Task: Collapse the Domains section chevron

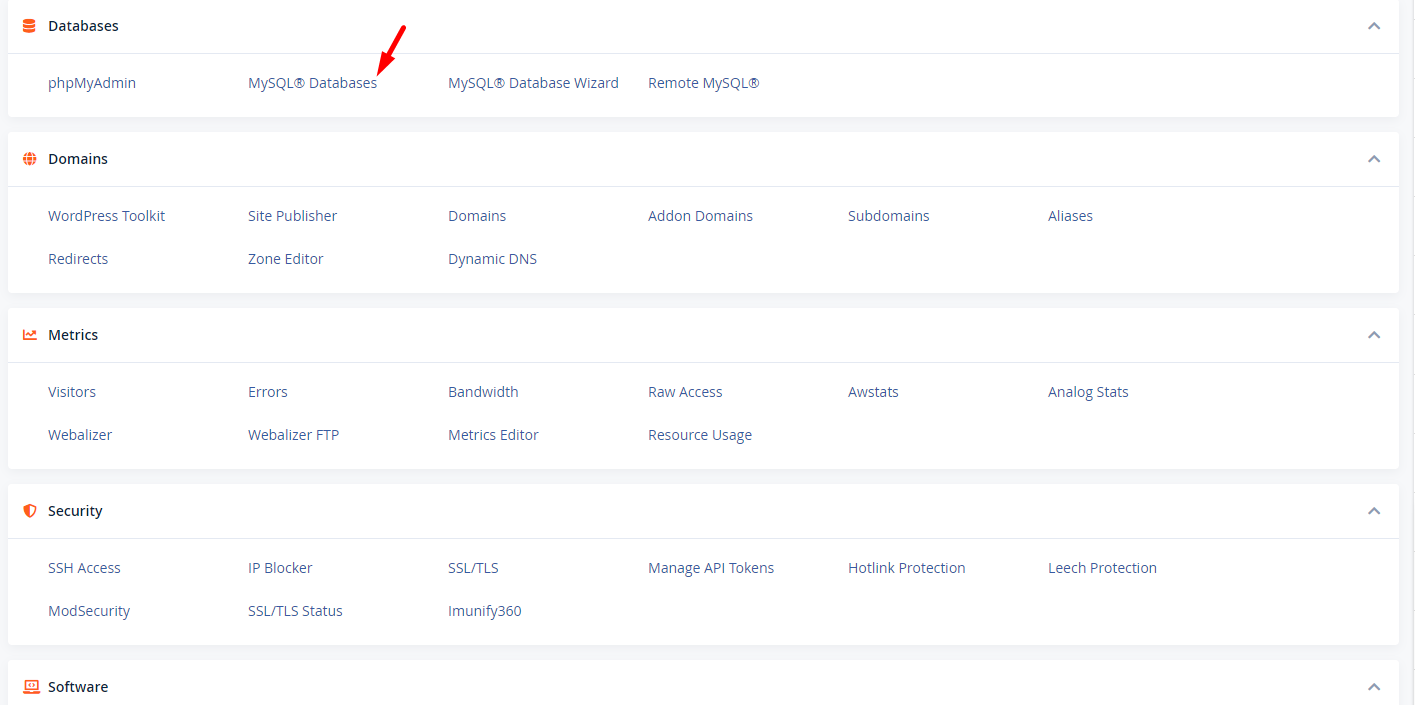Action: coord(1374,159)
